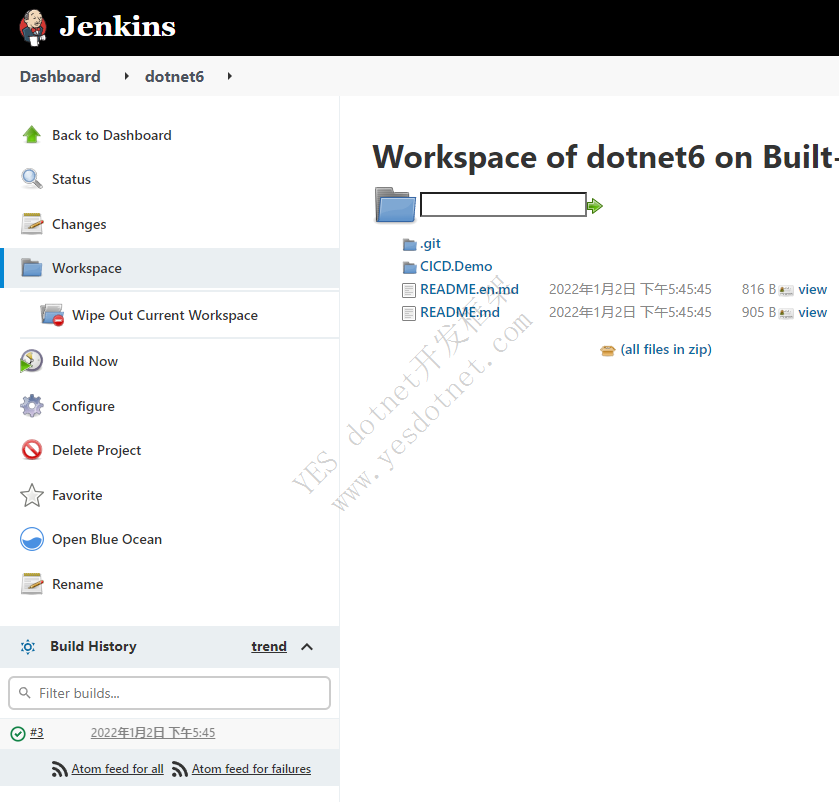Click the CICD.Demo folder icon
This screenshot has height=802, width=839.
pos(409,267)
